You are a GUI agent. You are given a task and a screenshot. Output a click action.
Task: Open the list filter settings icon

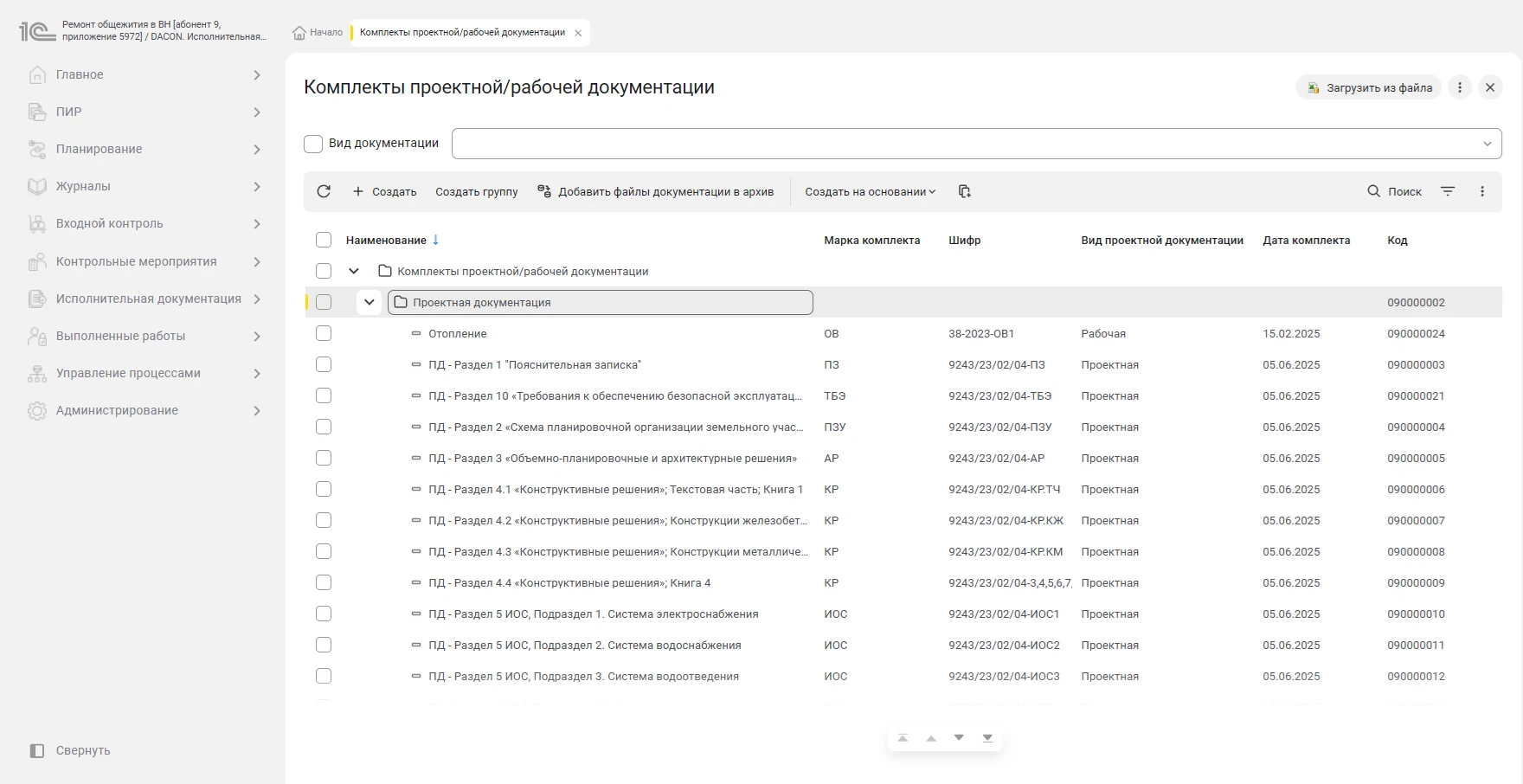pos(1448,191)
